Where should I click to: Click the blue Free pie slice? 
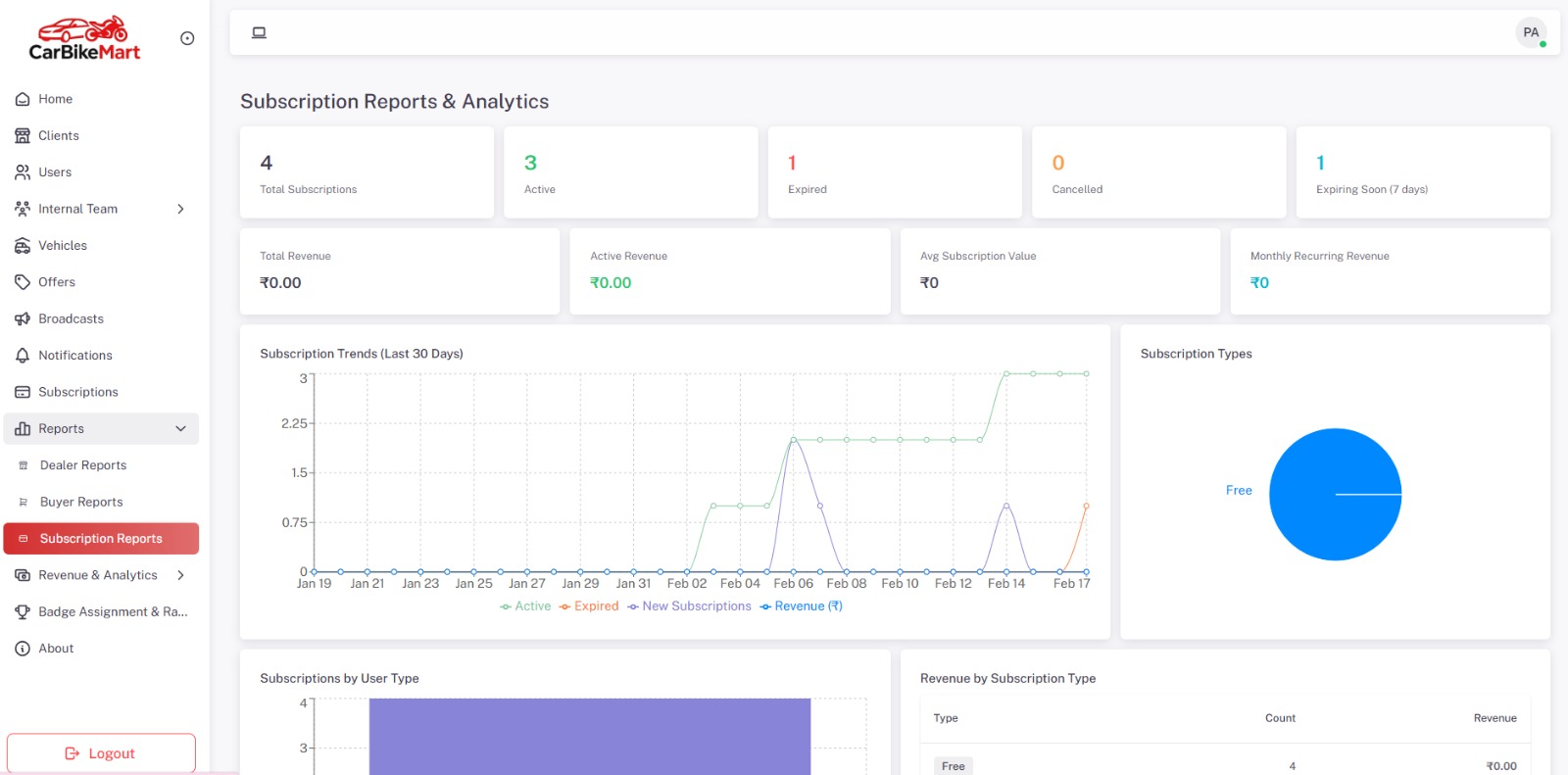tap(1335, 495)
